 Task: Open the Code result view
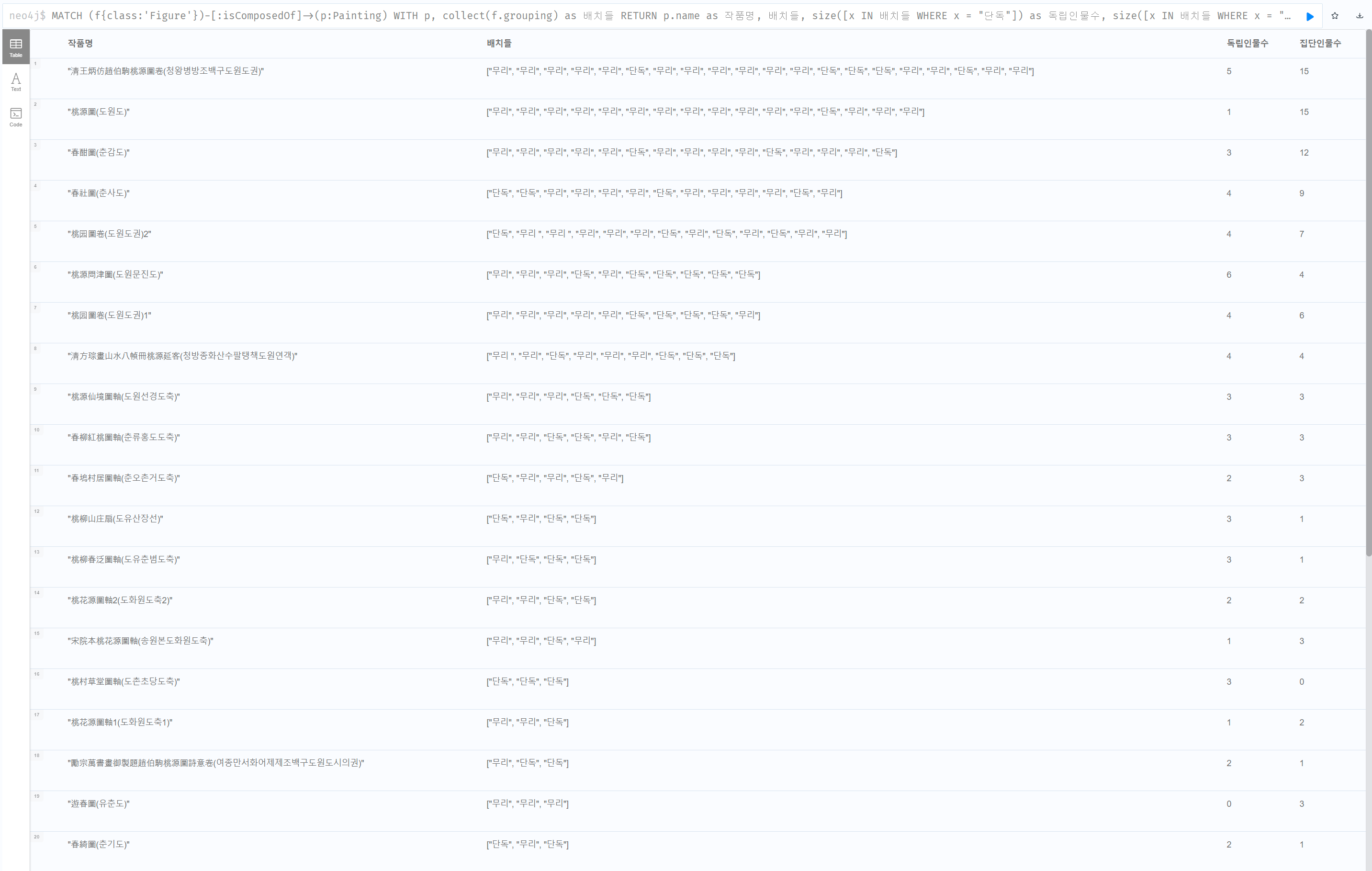pyautogui.click(x=16, y=117)
